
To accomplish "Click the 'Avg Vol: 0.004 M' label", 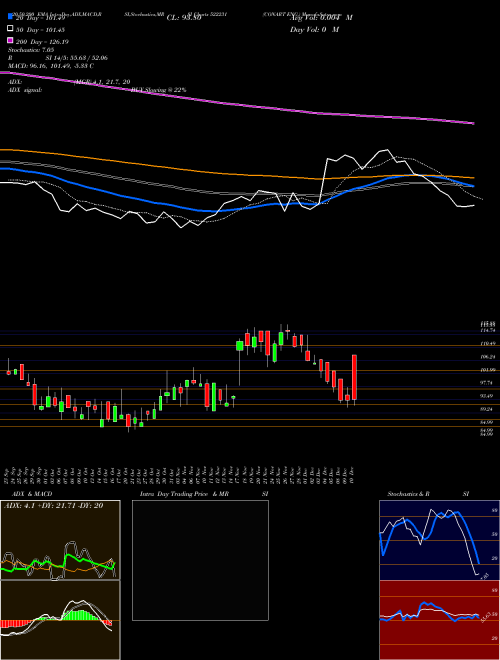I will [x=321, y=18].
